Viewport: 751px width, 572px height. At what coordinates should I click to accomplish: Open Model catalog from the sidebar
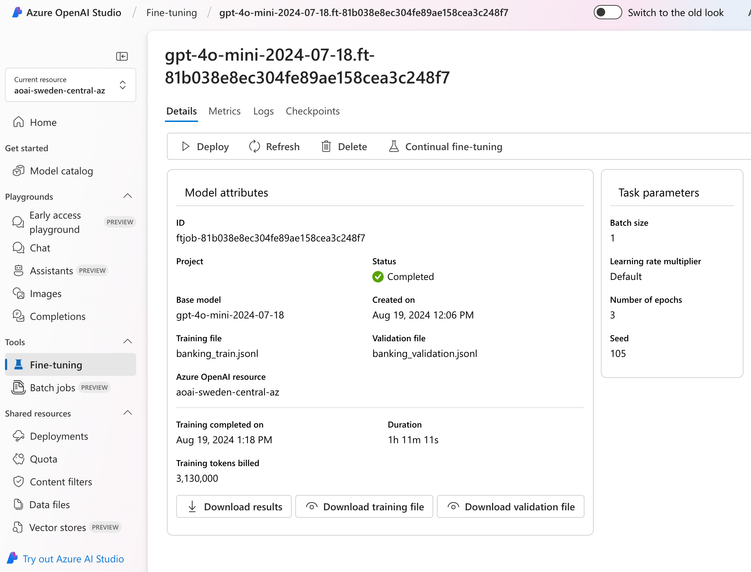61,171
